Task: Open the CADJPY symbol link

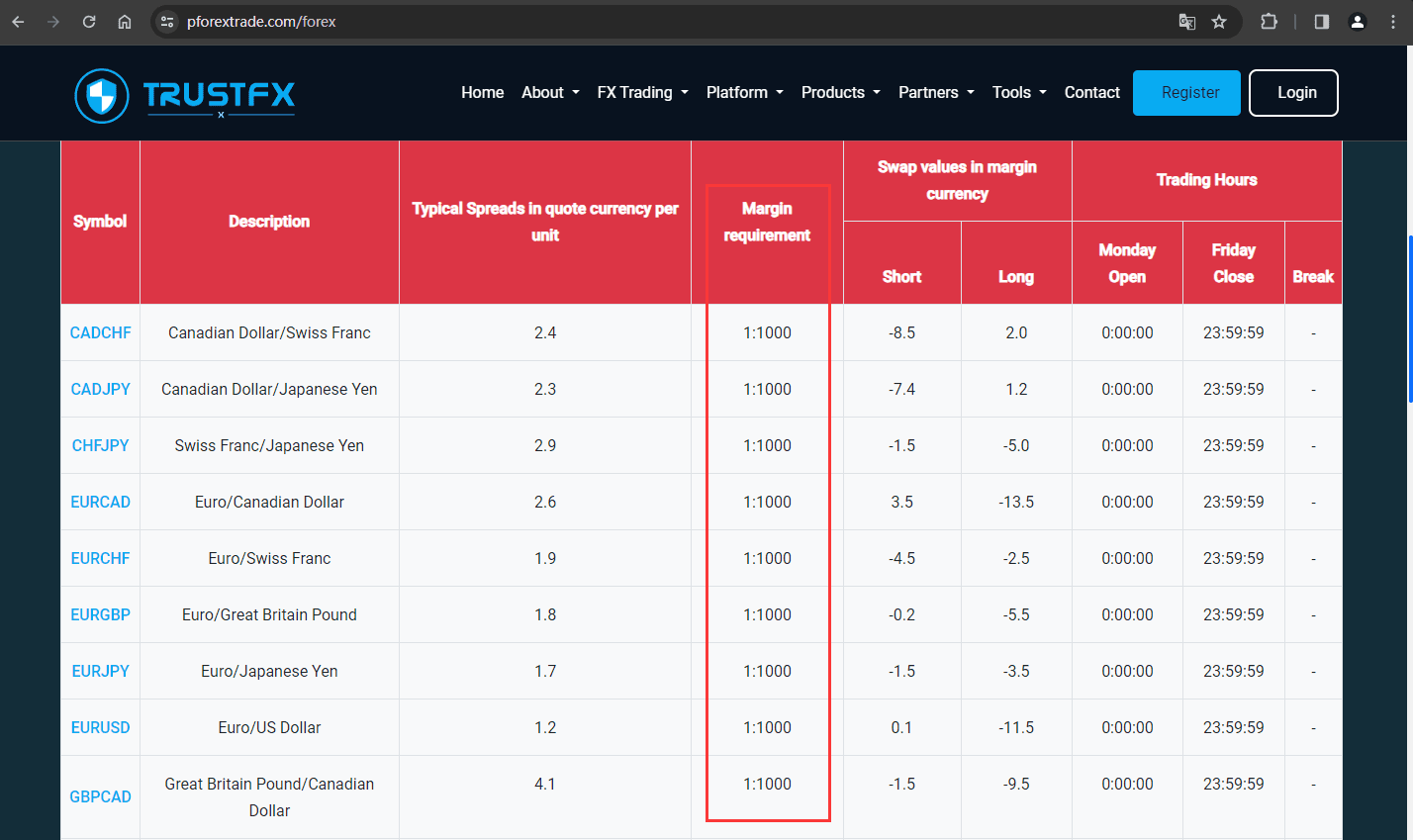Action: click(x=100, y=389)
